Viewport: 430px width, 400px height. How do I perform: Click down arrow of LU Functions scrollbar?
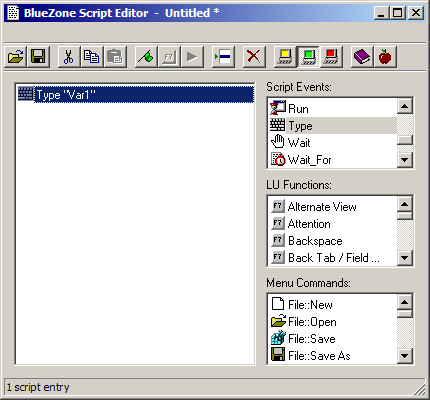pyautogui.click(x=405, y=257)
